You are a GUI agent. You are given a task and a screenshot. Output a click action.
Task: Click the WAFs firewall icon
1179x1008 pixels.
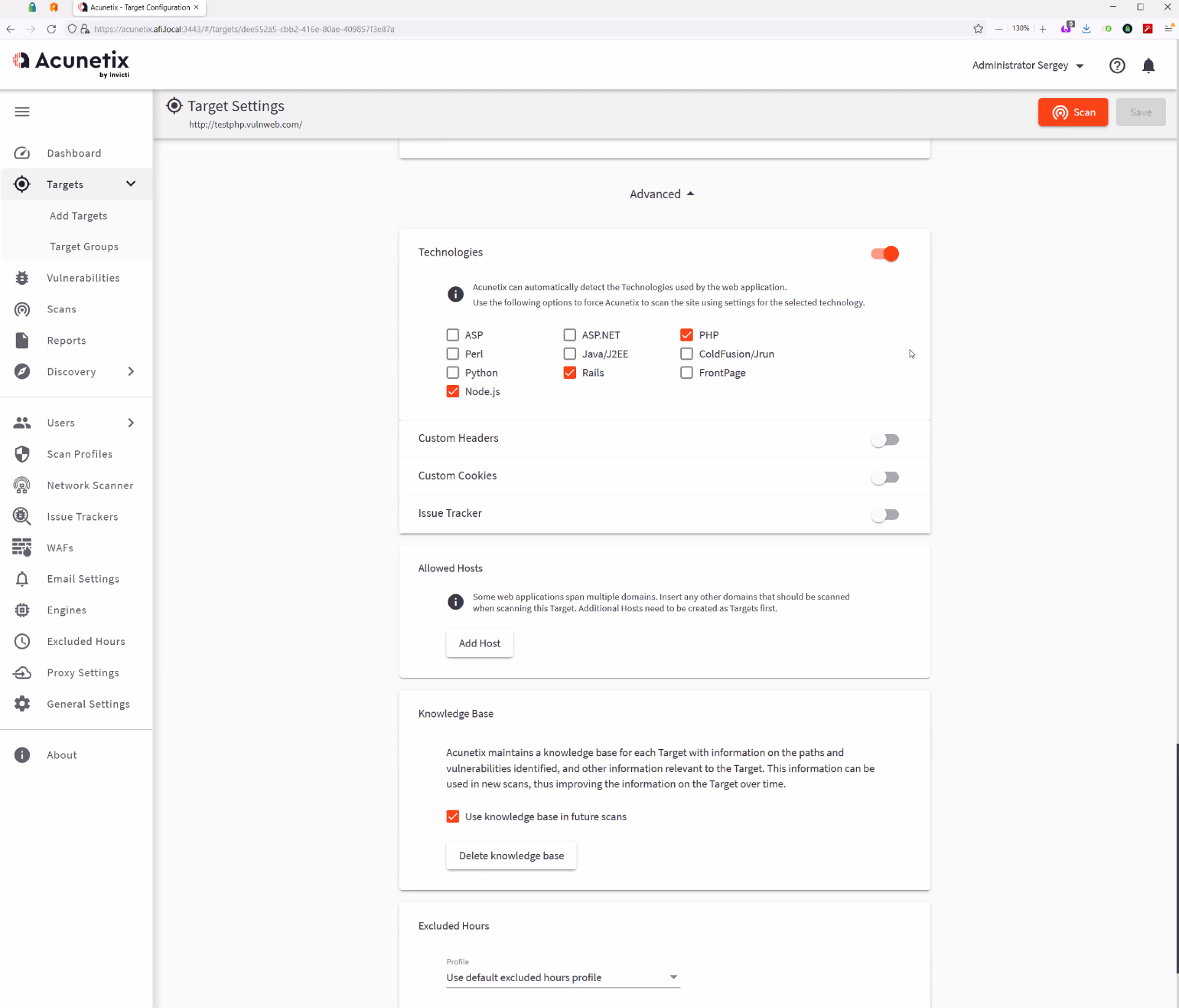tap(22, 547)
